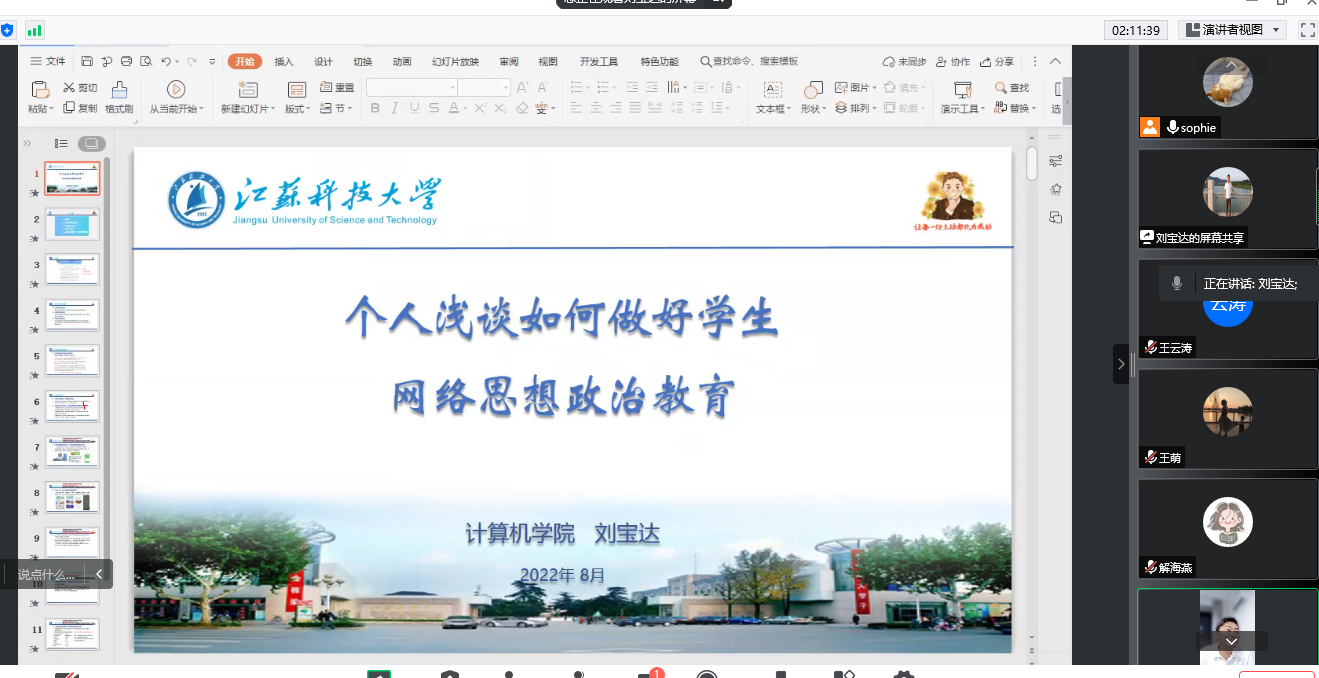The height and width of the screenshot is (678, 1319).
Task: Switch to outline view in slide panel
Action: (x=61, y=144)
